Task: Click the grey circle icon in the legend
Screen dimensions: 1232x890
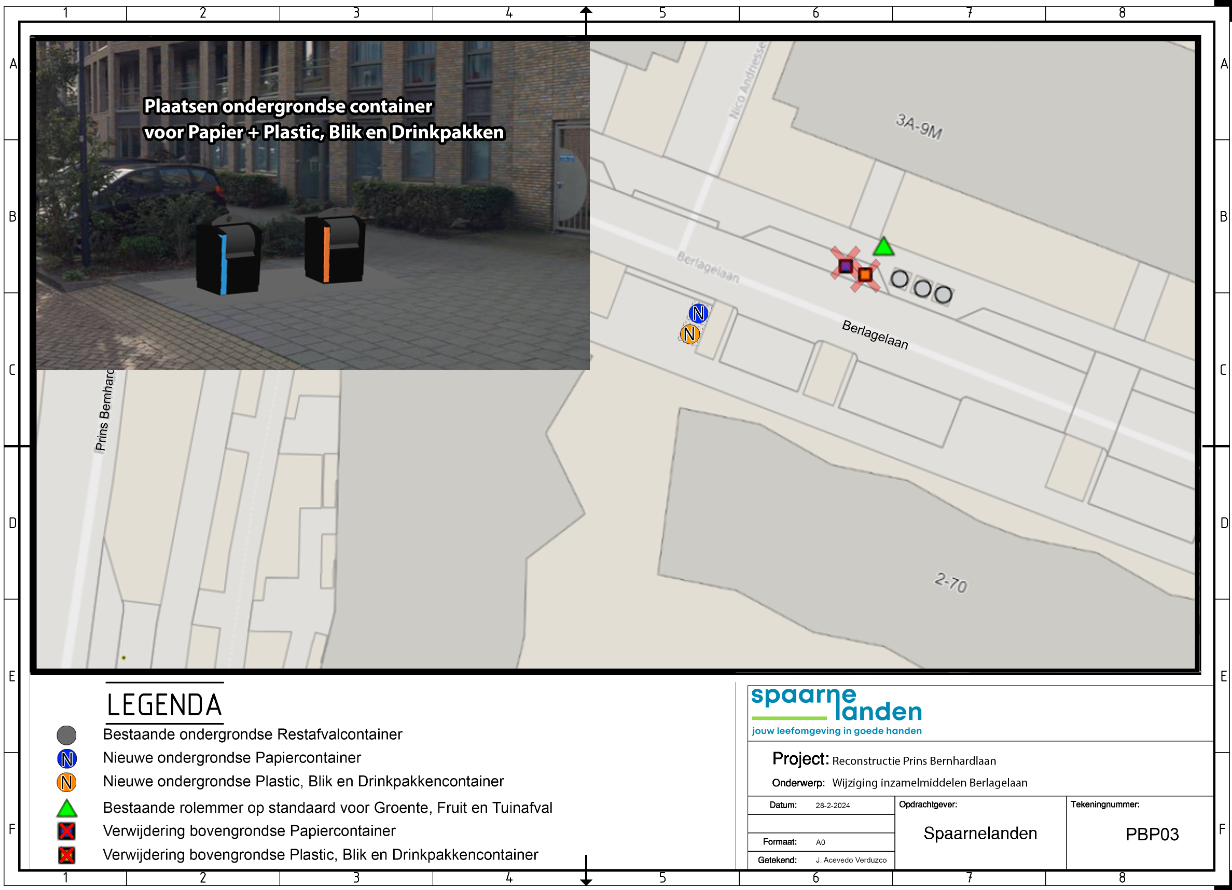Action: point(67,735)
